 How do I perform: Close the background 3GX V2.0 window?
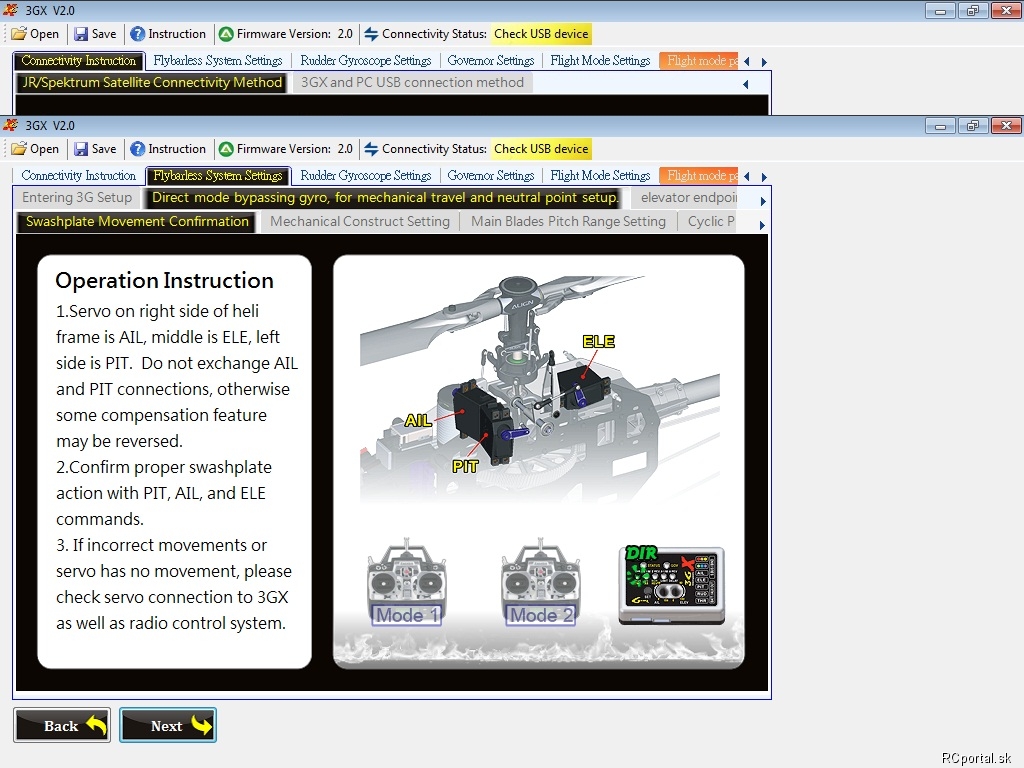[1006, 10]
